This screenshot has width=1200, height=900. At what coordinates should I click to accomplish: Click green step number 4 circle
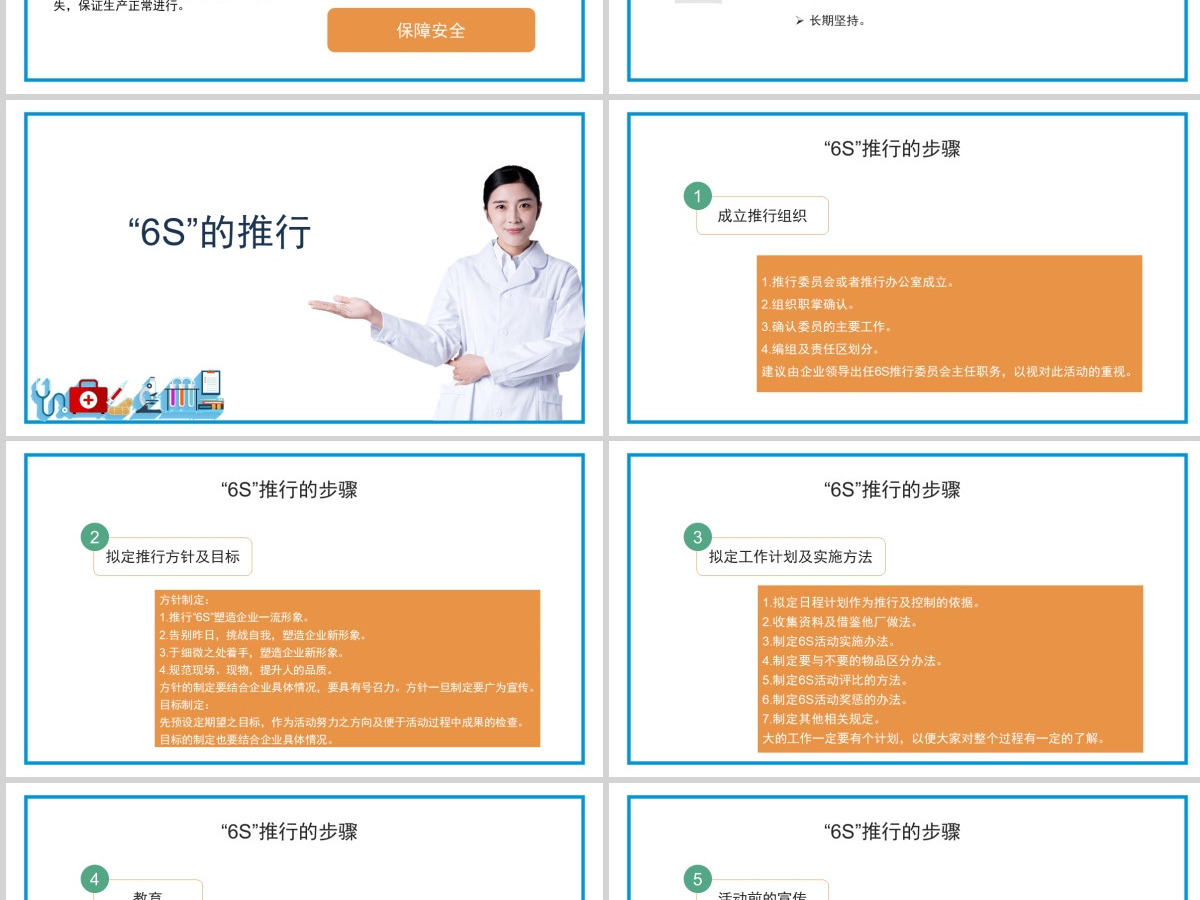point(94,879)
